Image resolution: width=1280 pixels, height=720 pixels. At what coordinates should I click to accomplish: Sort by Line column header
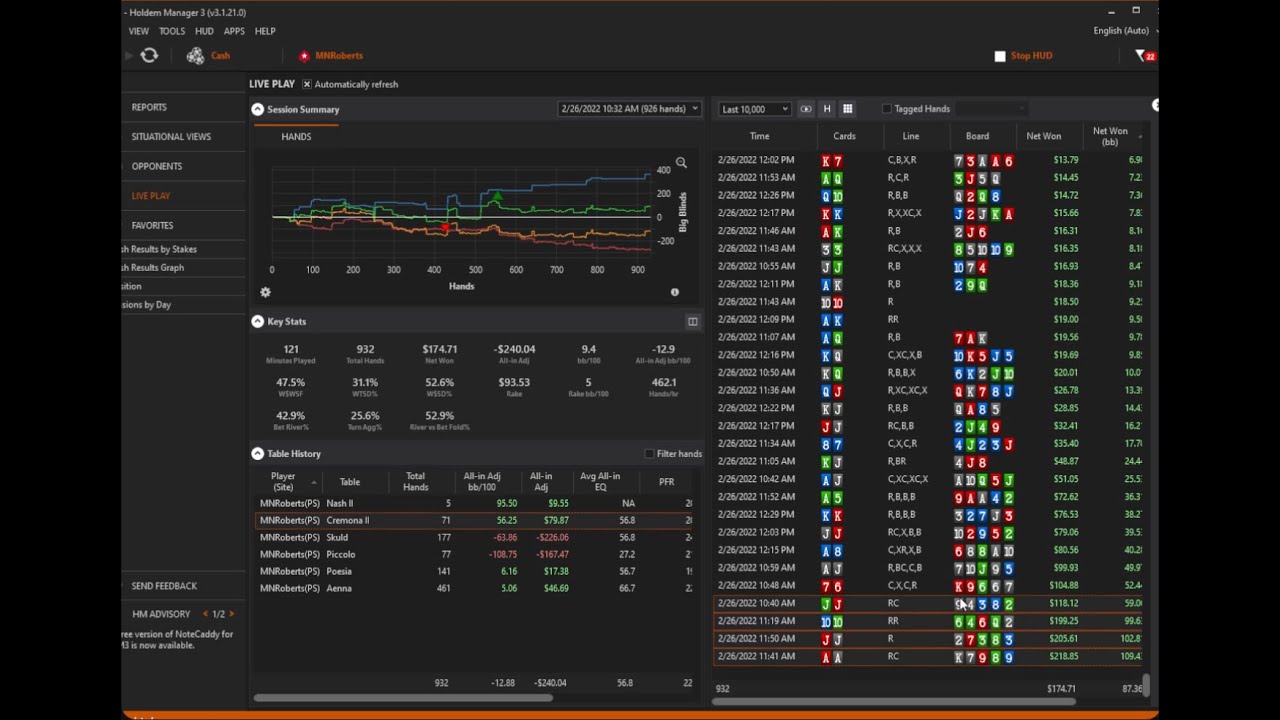click(910, 137)
